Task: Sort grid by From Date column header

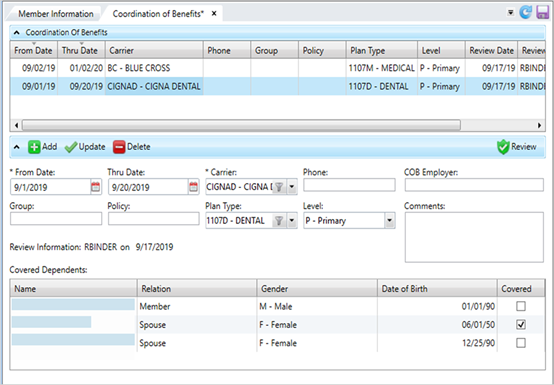Action: tap(34, 50)
